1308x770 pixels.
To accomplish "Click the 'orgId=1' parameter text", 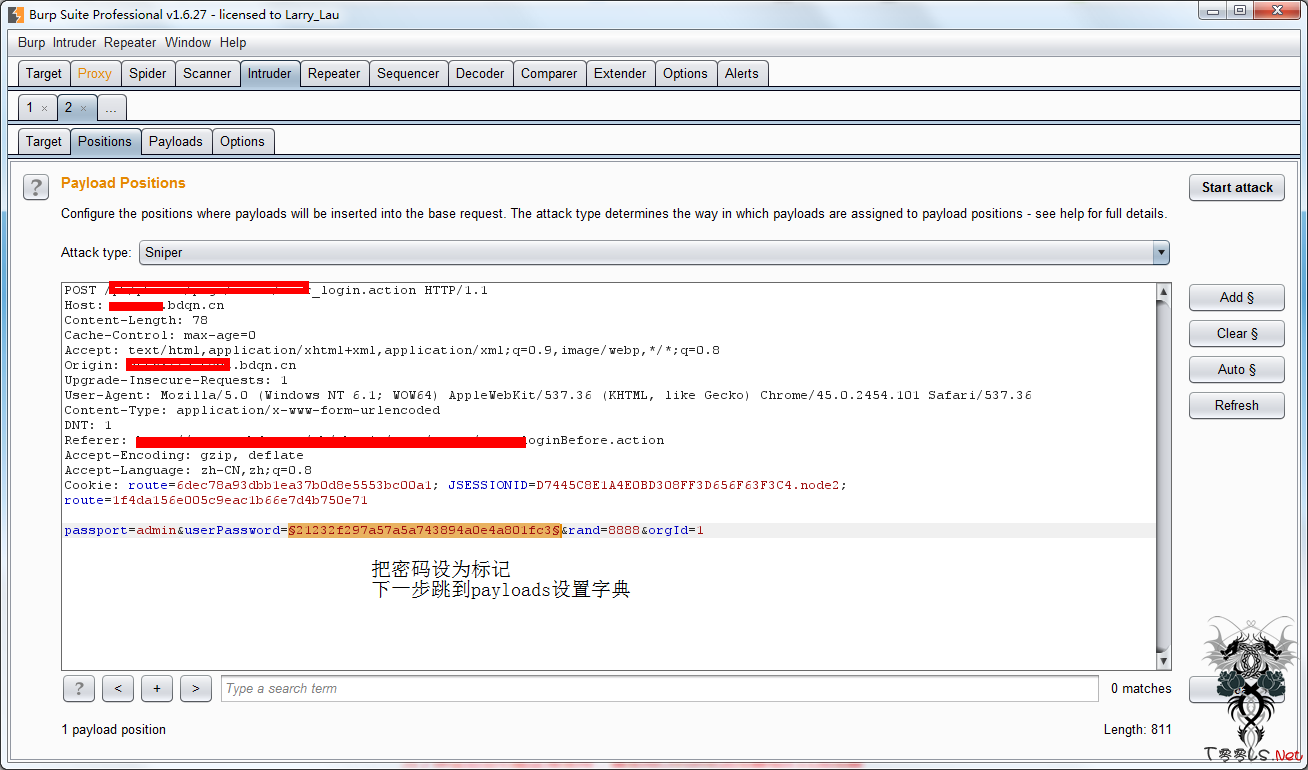I will coord(676,530).
